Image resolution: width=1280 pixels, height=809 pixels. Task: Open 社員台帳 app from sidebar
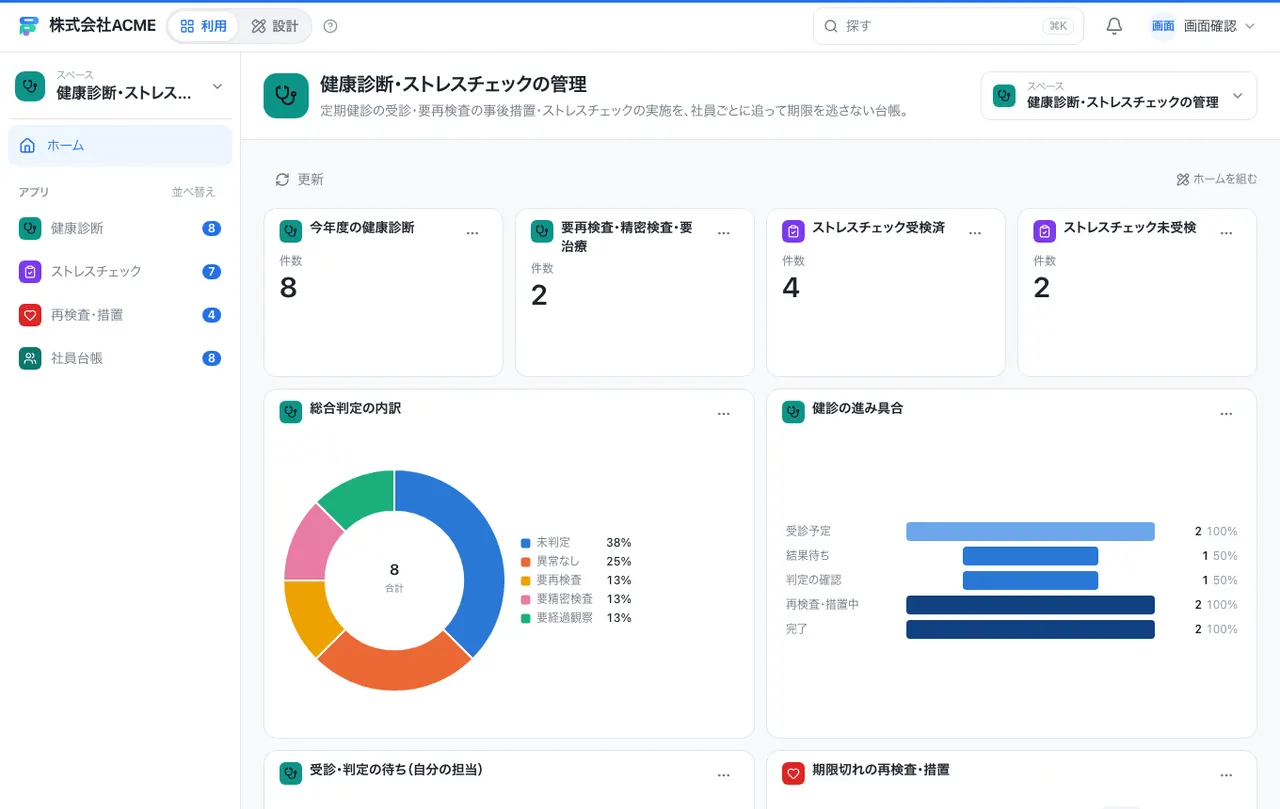click(x=120, y=358)
